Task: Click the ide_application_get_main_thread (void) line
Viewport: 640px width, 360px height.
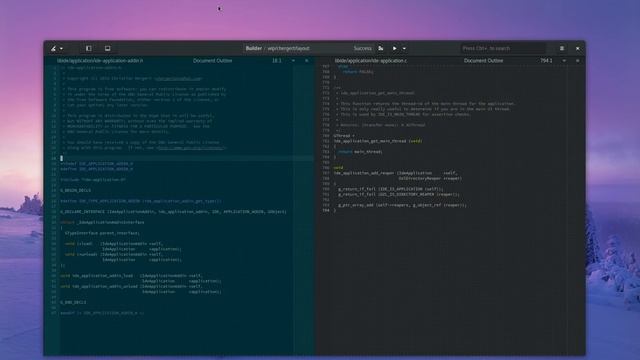Action: coord(378,141)
